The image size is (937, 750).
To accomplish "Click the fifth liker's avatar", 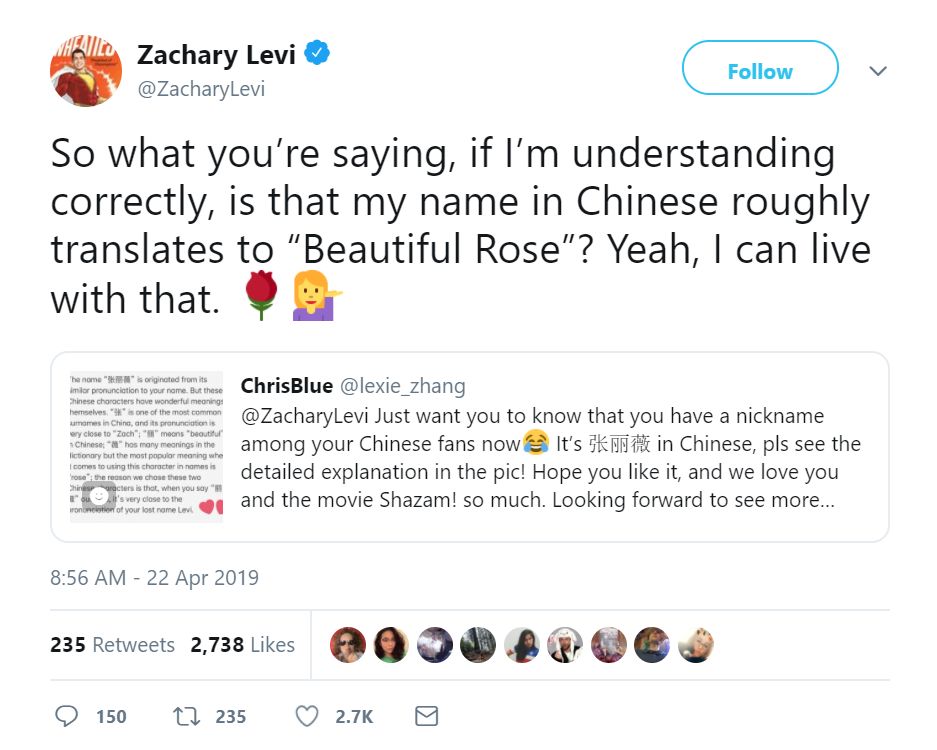I will coord(522,645).
